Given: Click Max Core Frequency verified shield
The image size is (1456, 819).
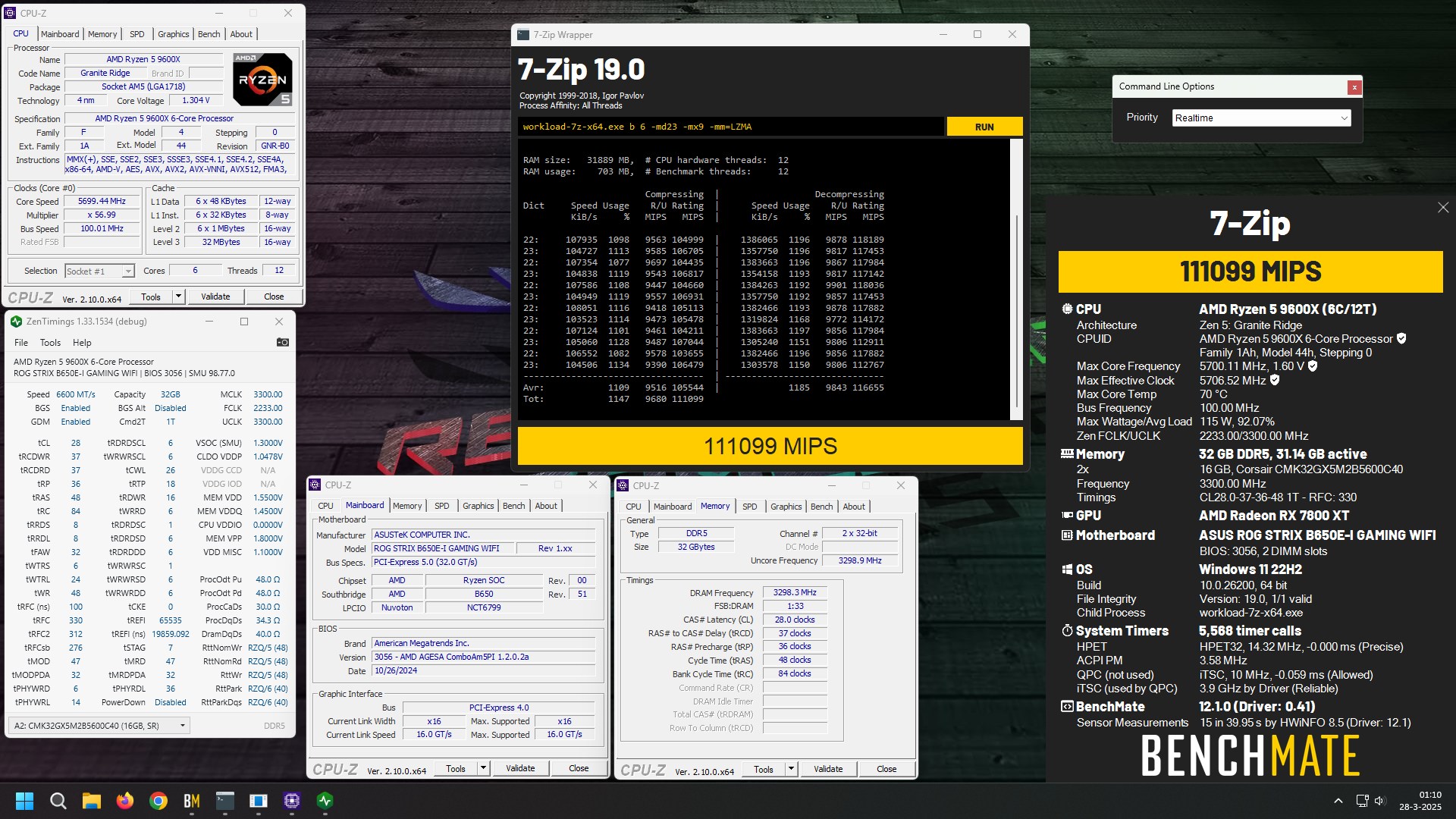Looking at the screenshot, I should coord(1313,366).
